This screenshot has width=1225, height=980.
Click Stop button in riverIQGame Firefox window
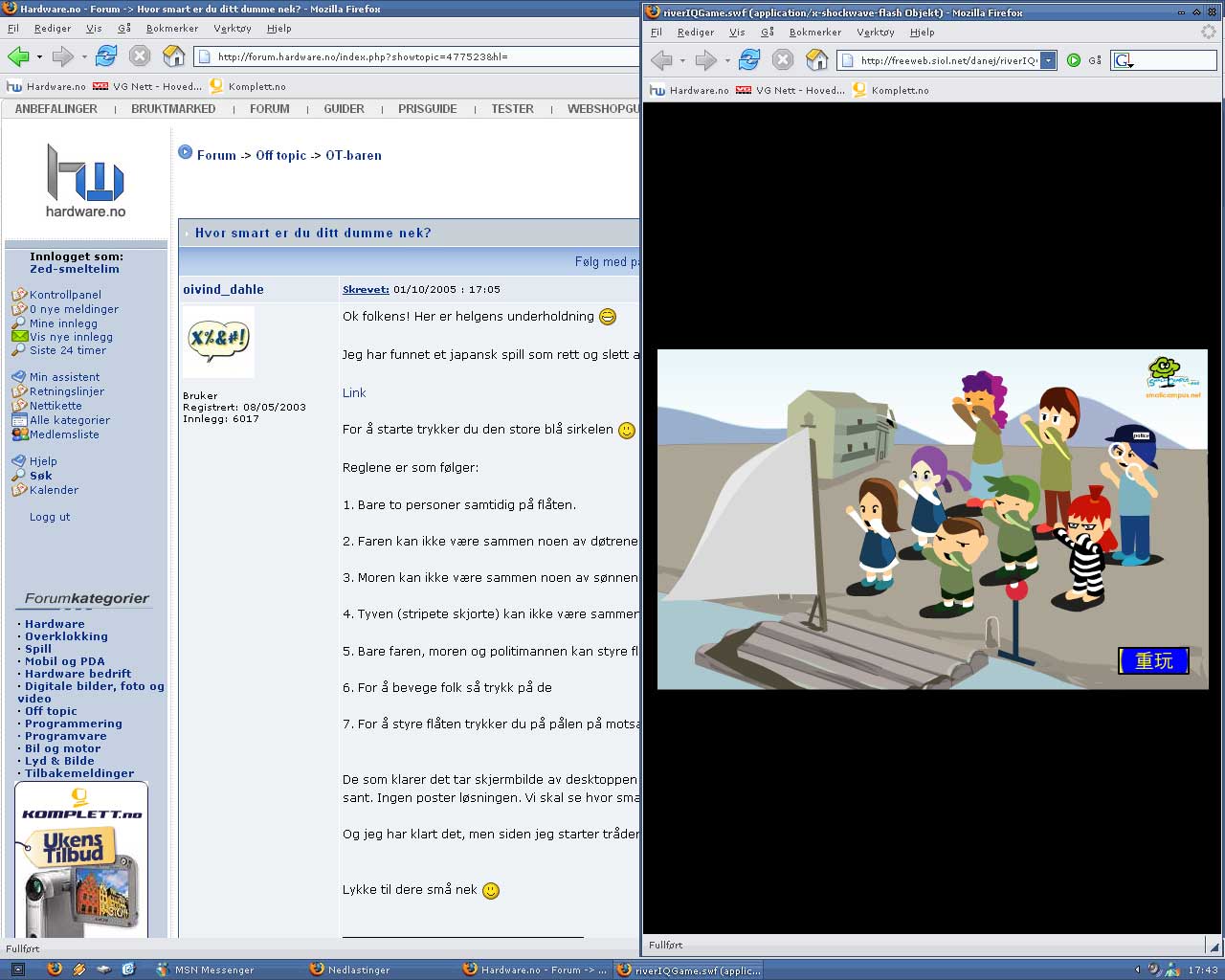783,59
